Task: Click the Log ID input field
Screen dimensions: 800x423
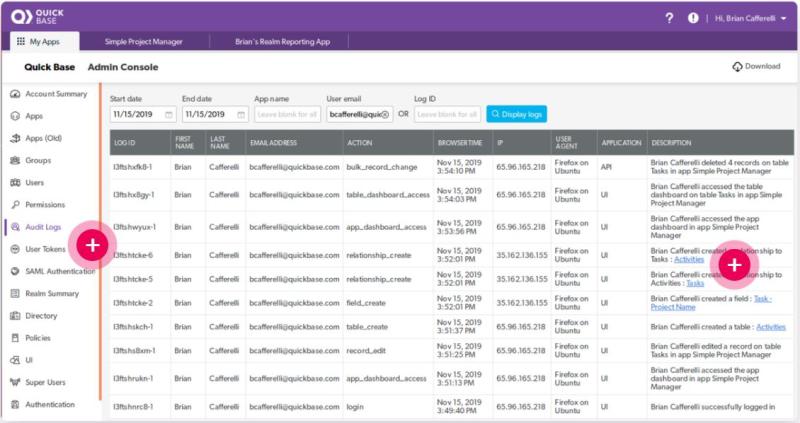Action: coord(447,114)
